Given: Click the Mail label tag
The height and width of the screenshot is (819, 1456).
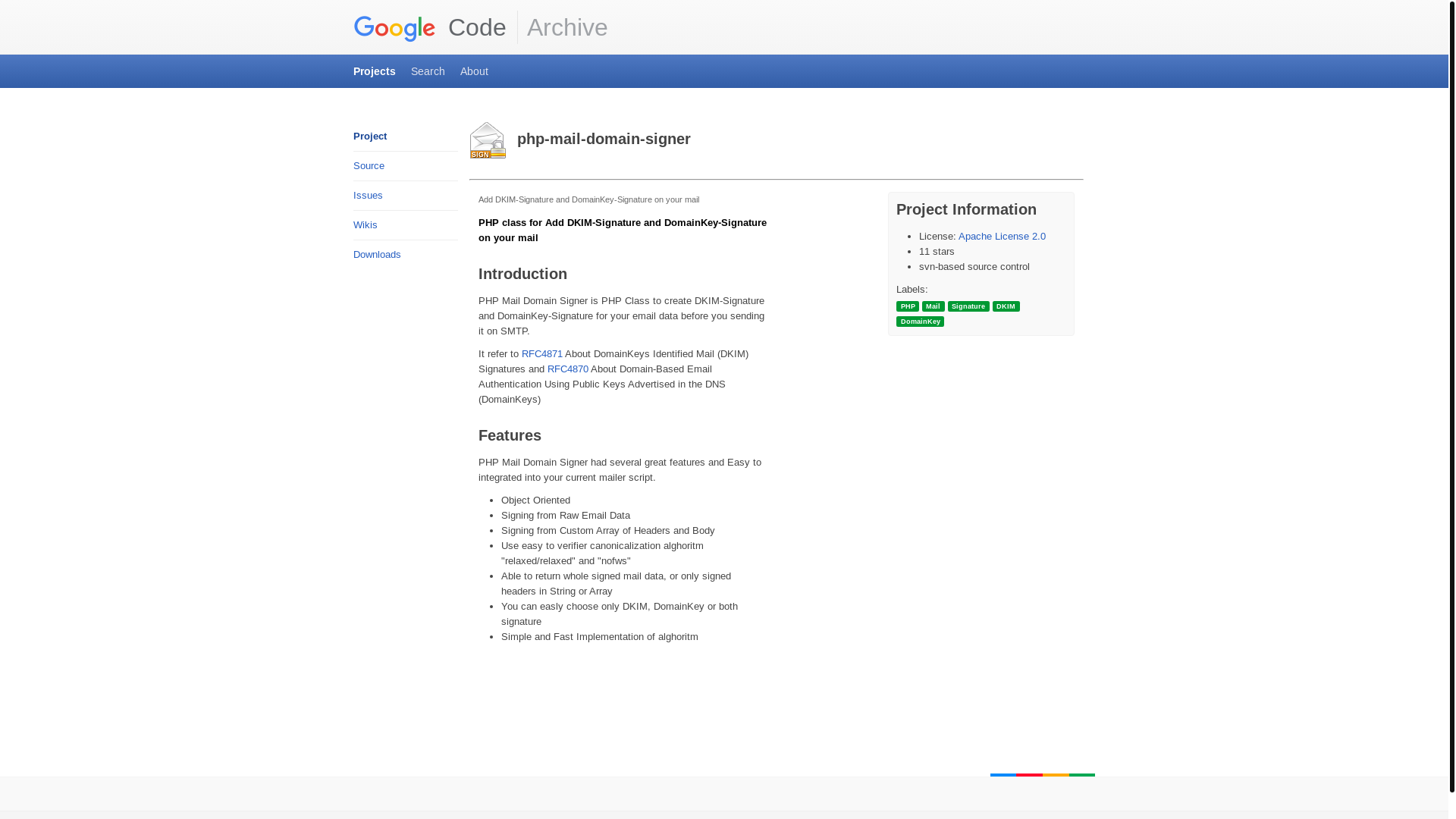Looking at the screenshot, I should tap(933, 306).
